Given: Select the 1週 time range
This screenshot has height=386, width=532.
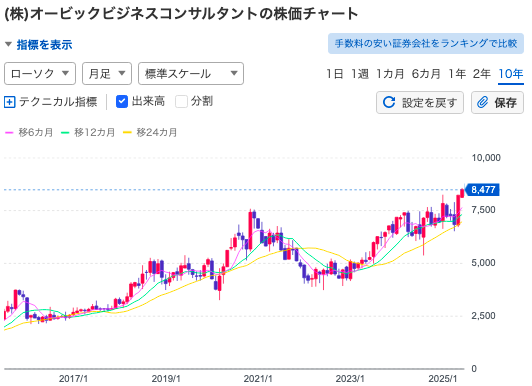Looking at the screenshot, I should pyautogui.click(x=360, y=74).
